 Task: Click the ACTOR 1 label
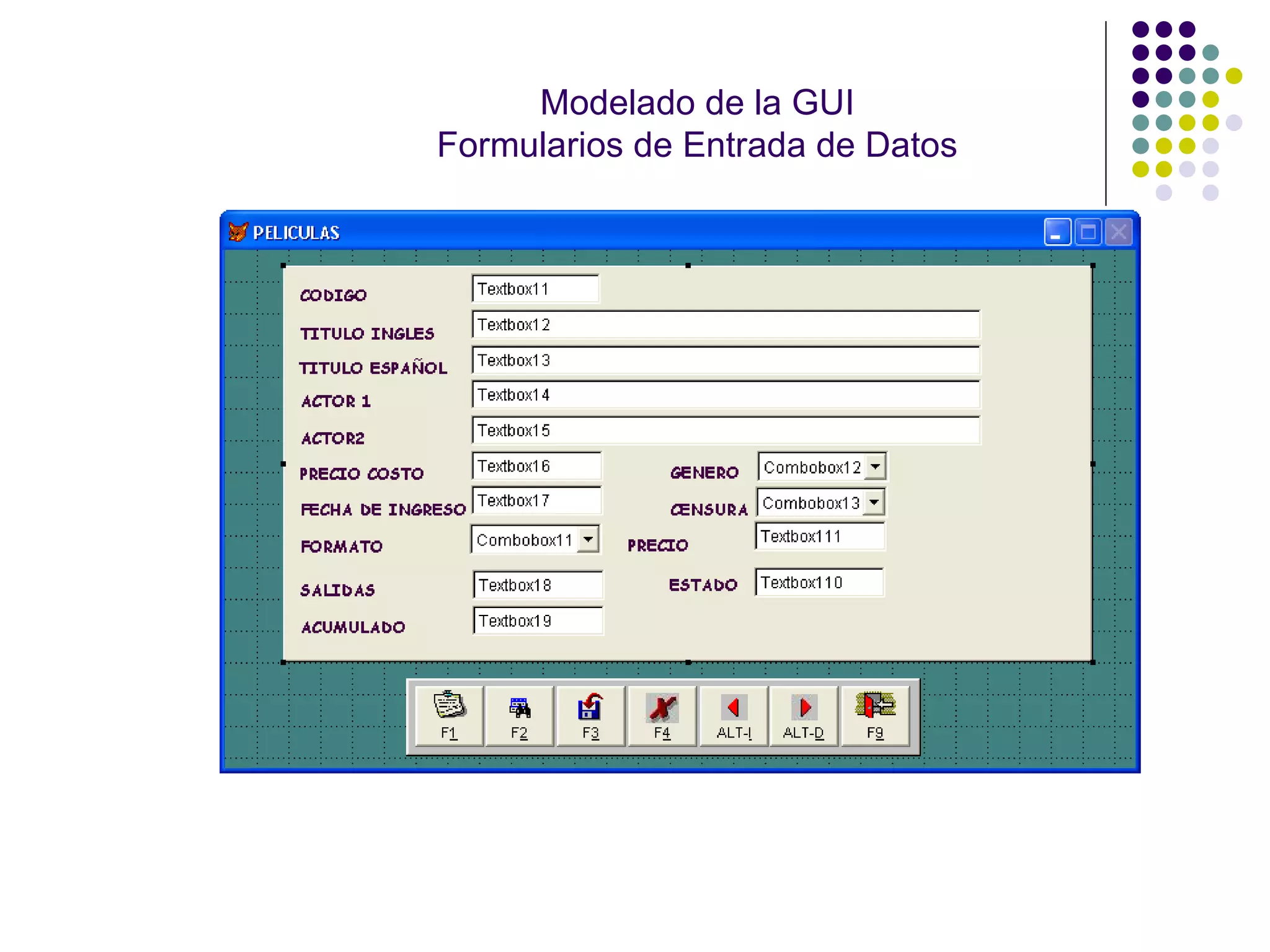[x=335, y=401]
